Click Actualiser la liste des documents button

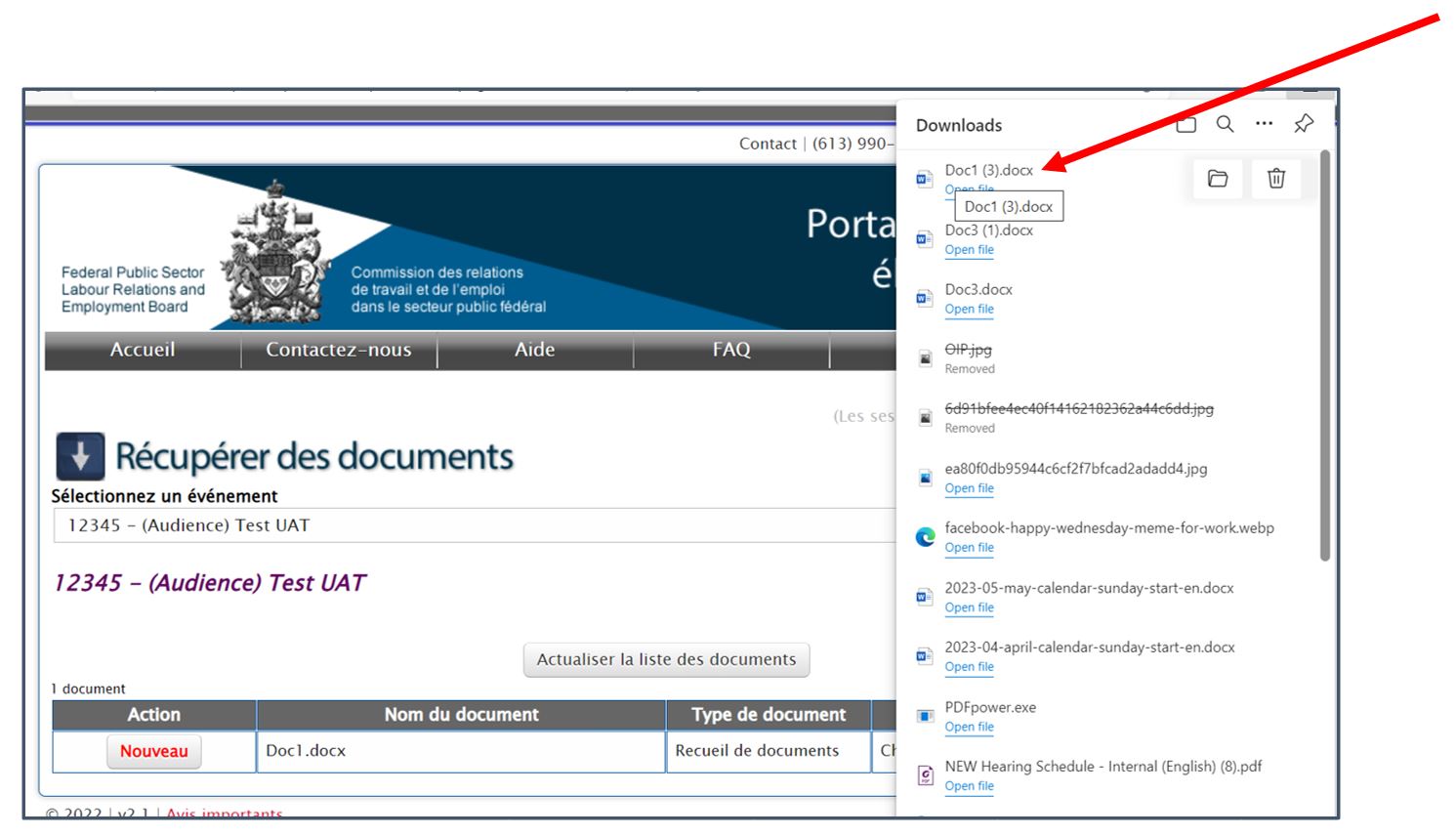point(666,659)
